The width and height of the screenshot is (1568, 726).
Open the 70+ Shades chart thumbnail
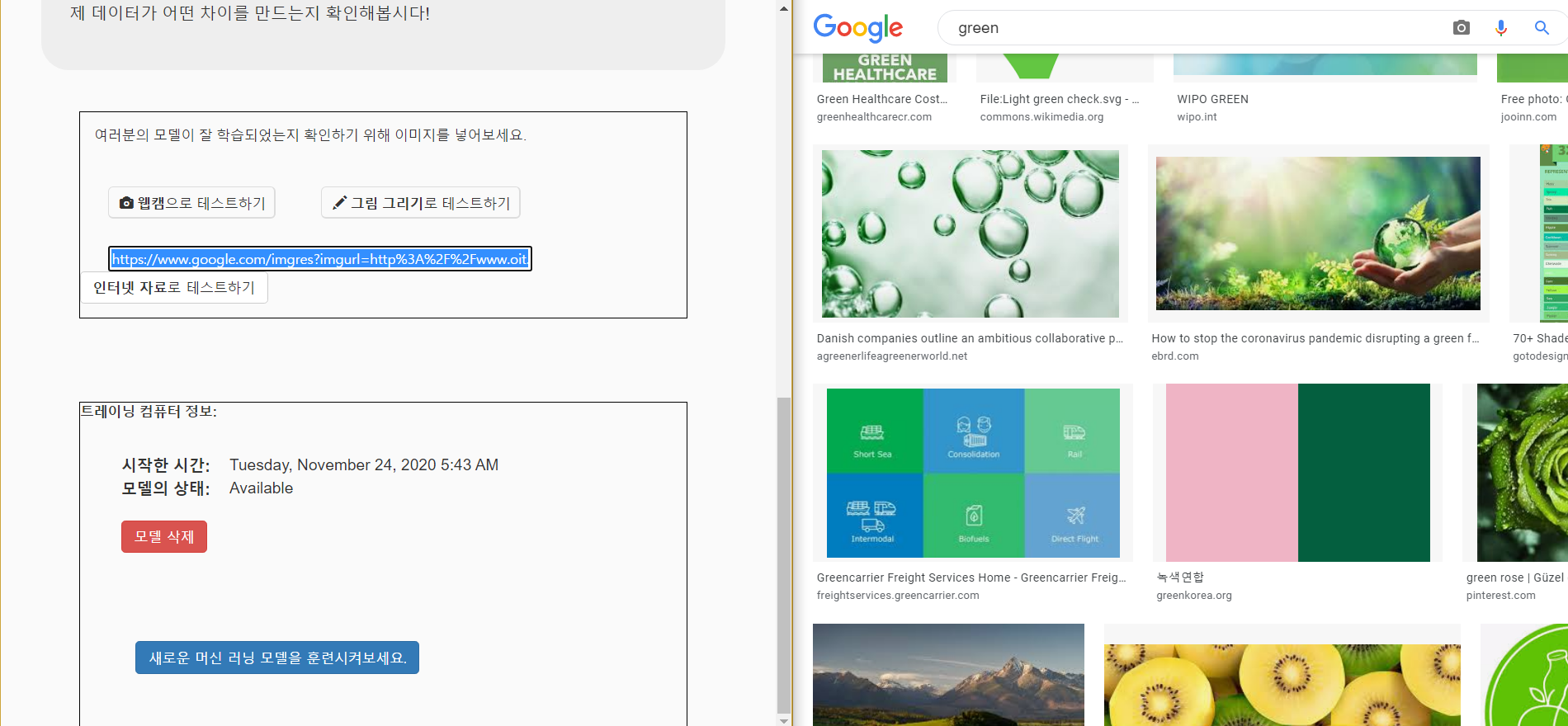1552,233
